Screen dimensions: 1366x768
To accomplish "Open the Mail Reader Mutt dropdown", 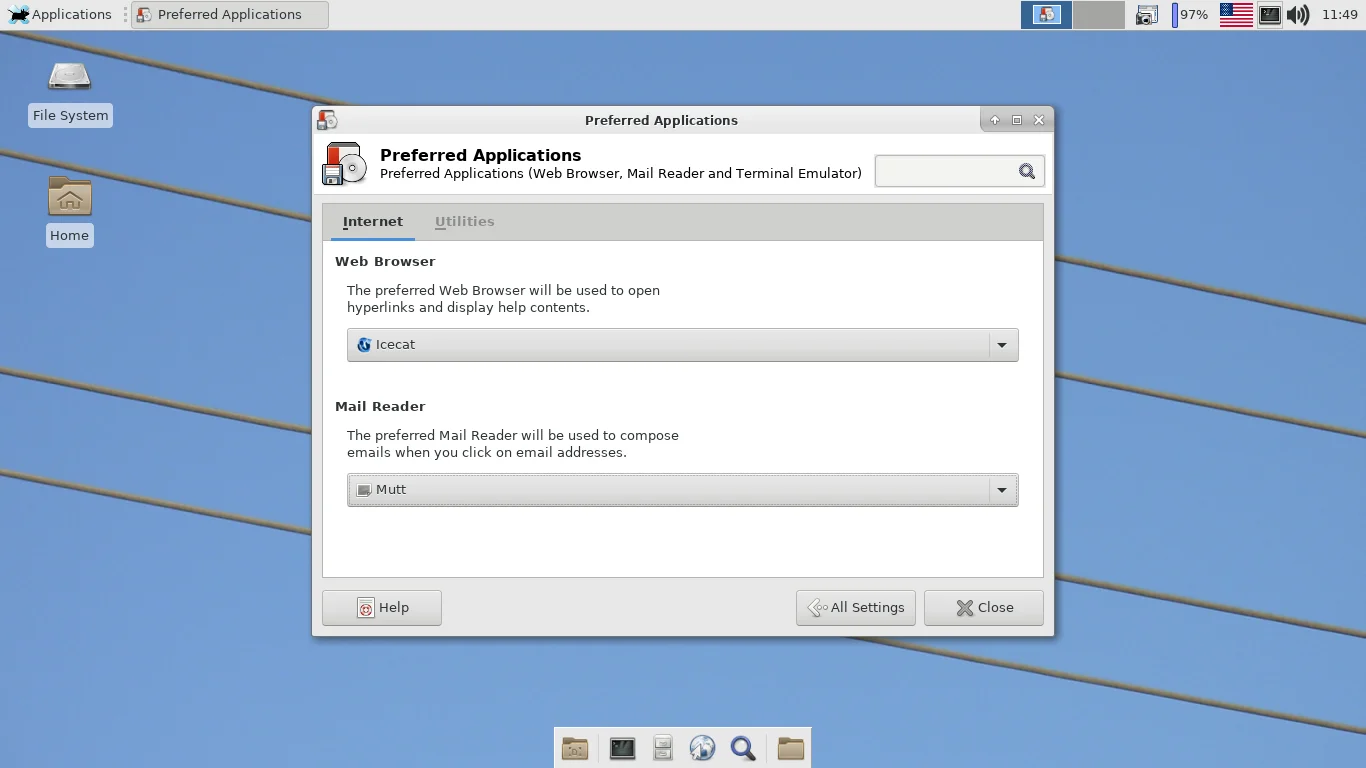I will pyautogui.click(x=683, y=490).
